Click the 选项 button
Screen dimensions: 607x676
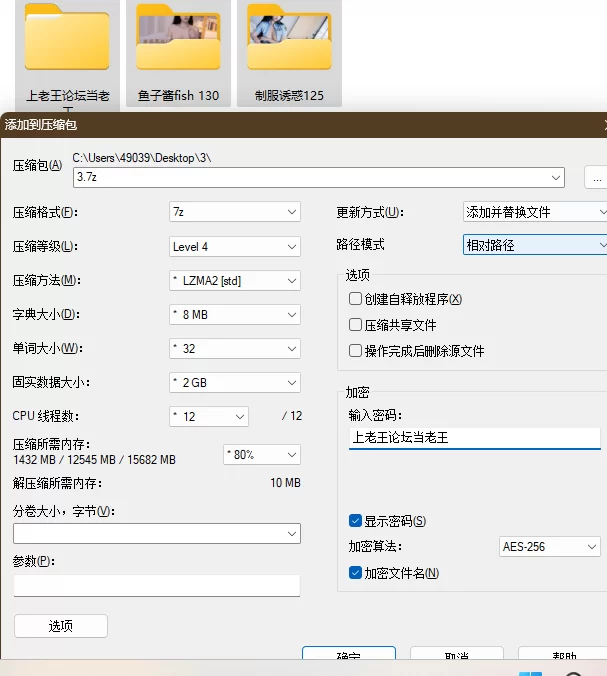[61, 626]
